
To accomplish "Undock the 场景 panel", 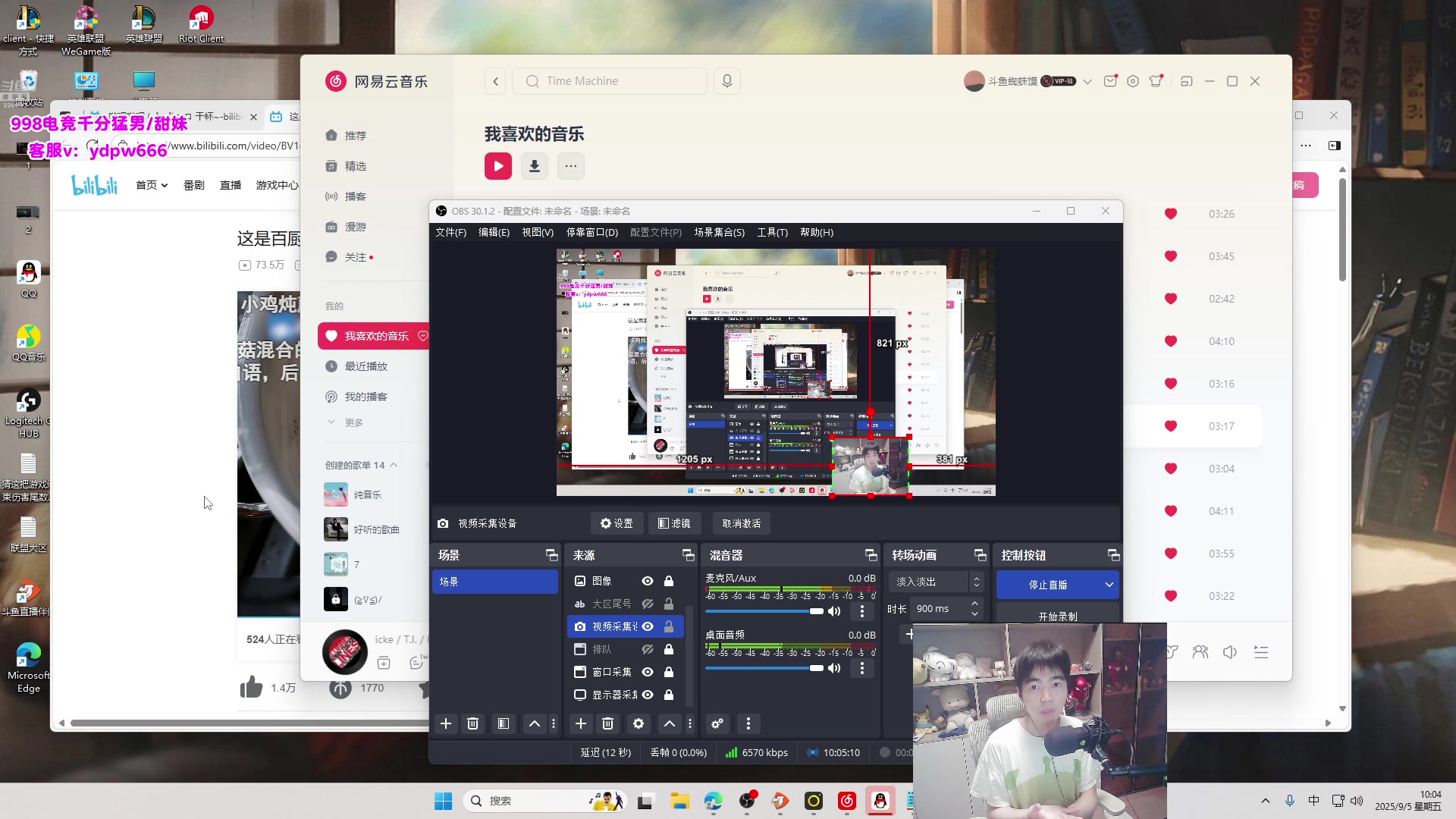I will [x=552, y=555].
